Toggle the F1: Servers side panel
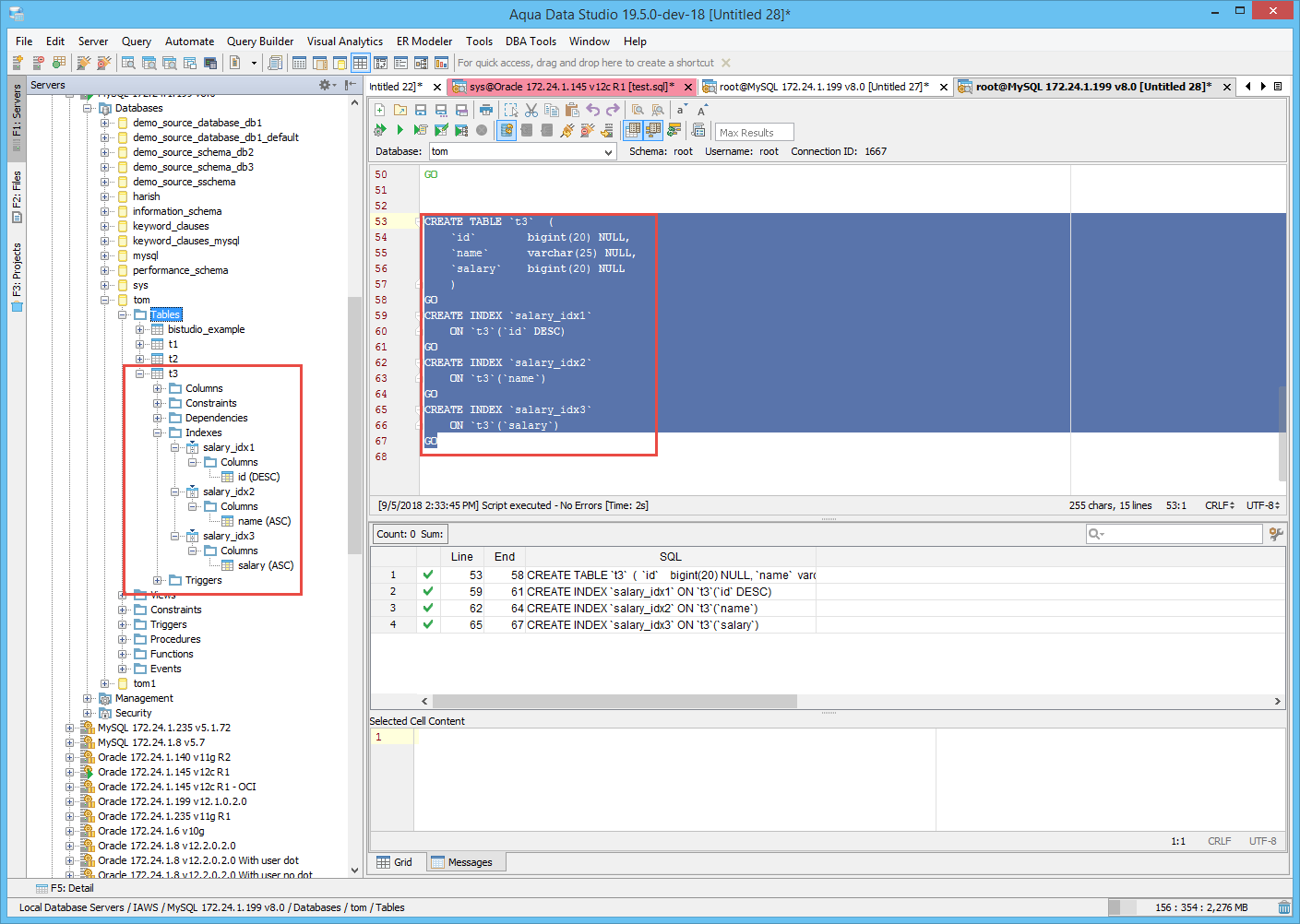Viewport: 1300px width, 924px height. pos(16,117)
